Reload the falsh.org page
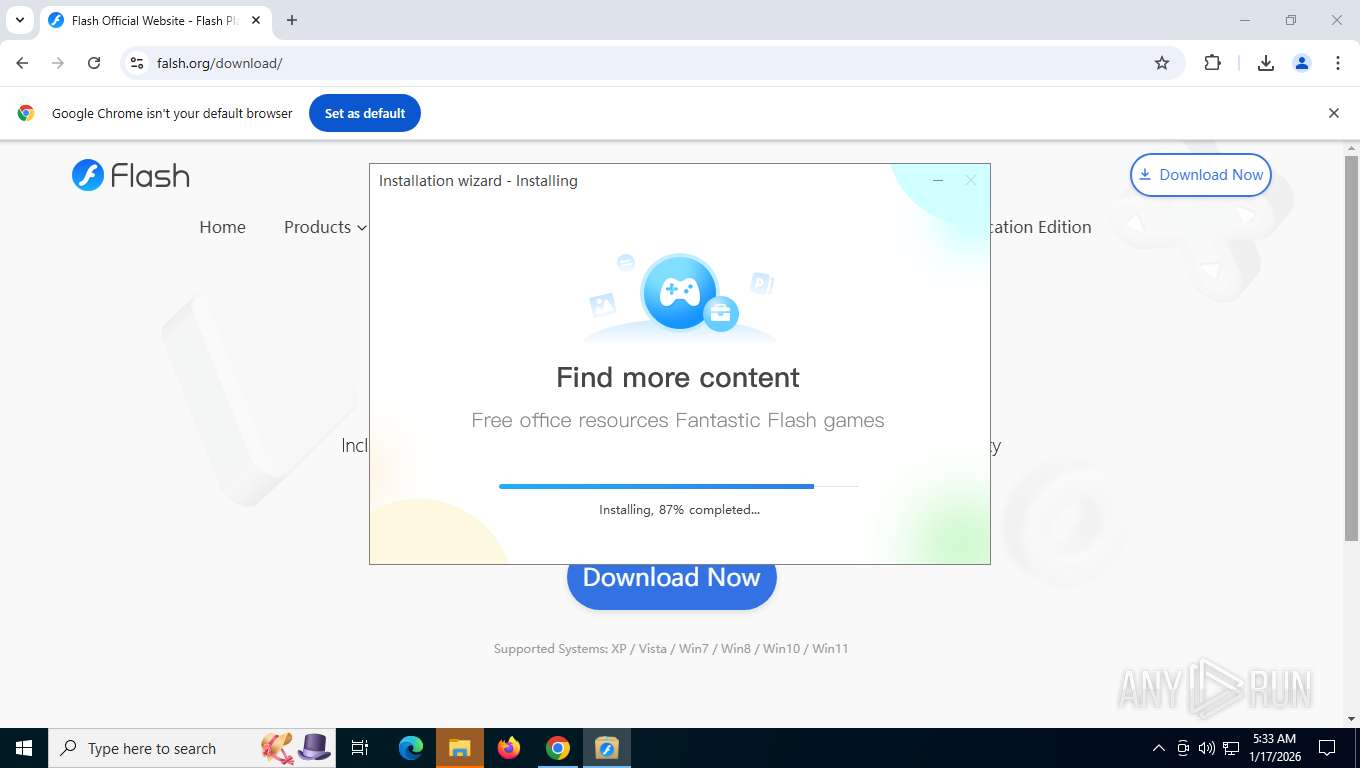 pyautogui.click(x=94, y=63)
